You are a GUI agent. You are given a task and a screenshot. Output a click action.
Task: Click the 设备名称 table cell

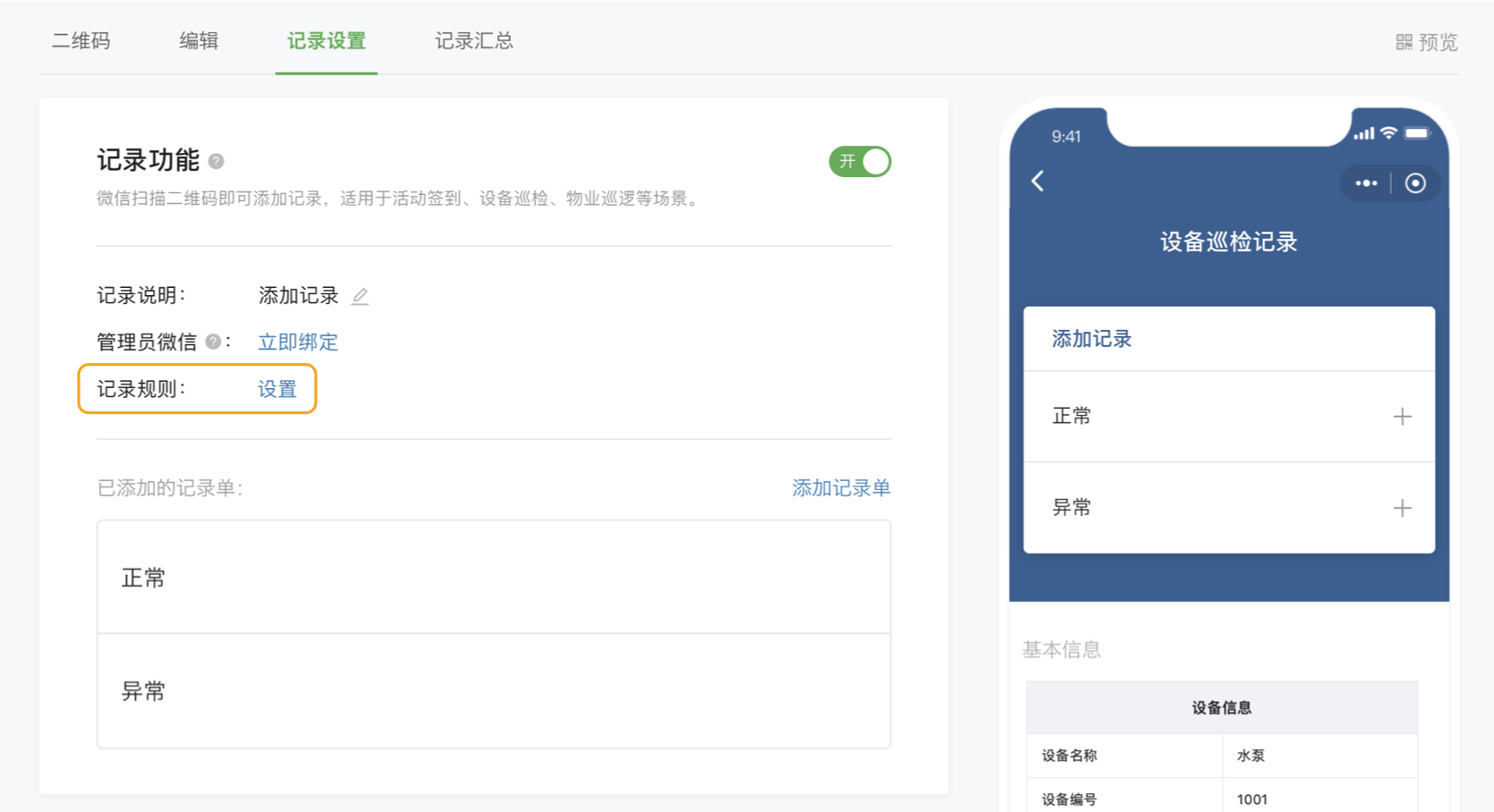[x=1125, y=756]
